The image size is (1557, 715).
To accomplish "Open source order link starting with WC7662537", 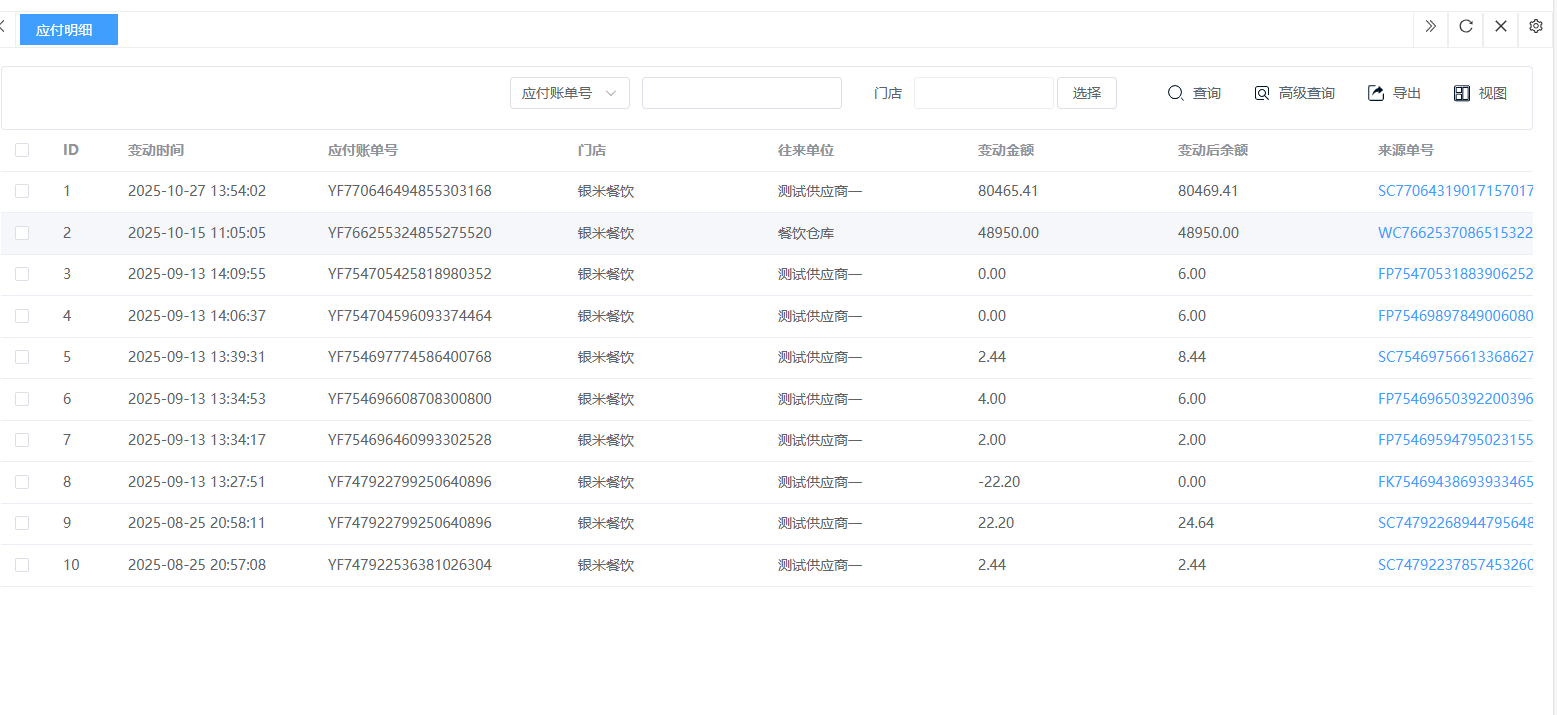I will (1455, 233).
